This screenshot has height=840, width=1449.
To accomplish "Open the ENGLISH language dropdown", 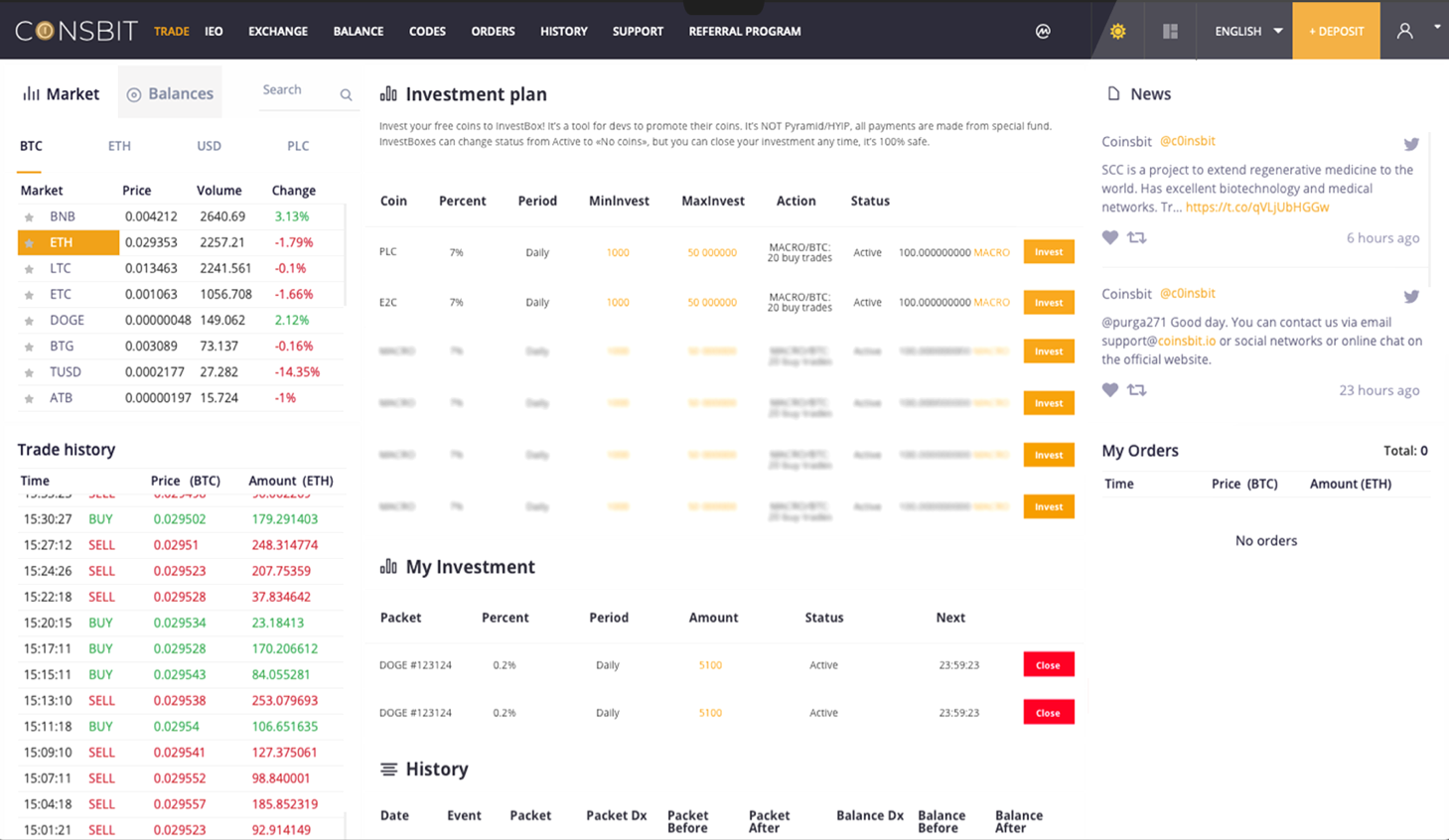I will 1248,31.
